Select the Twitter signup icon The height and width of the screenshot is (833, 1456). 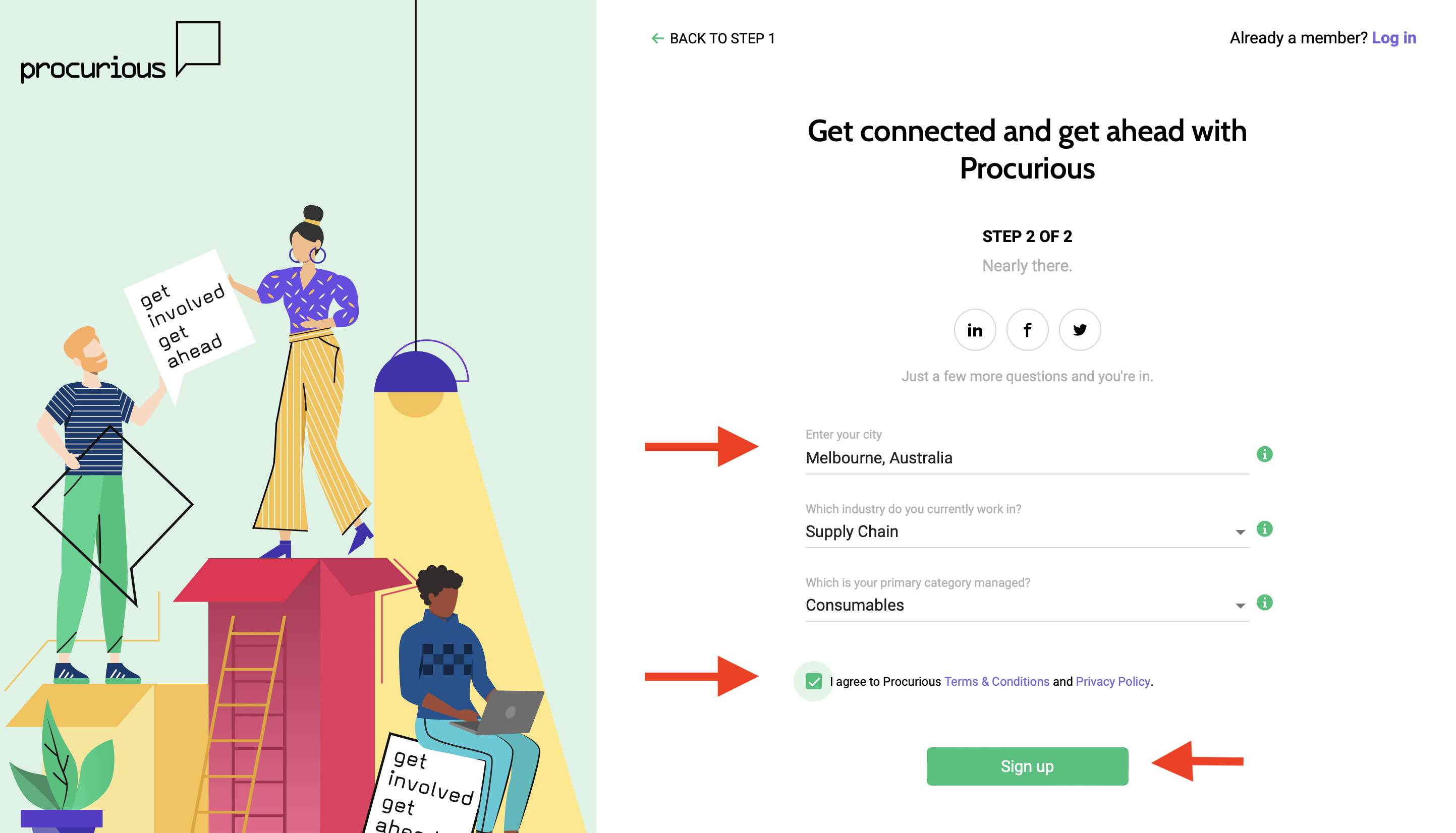[1080, 330]
